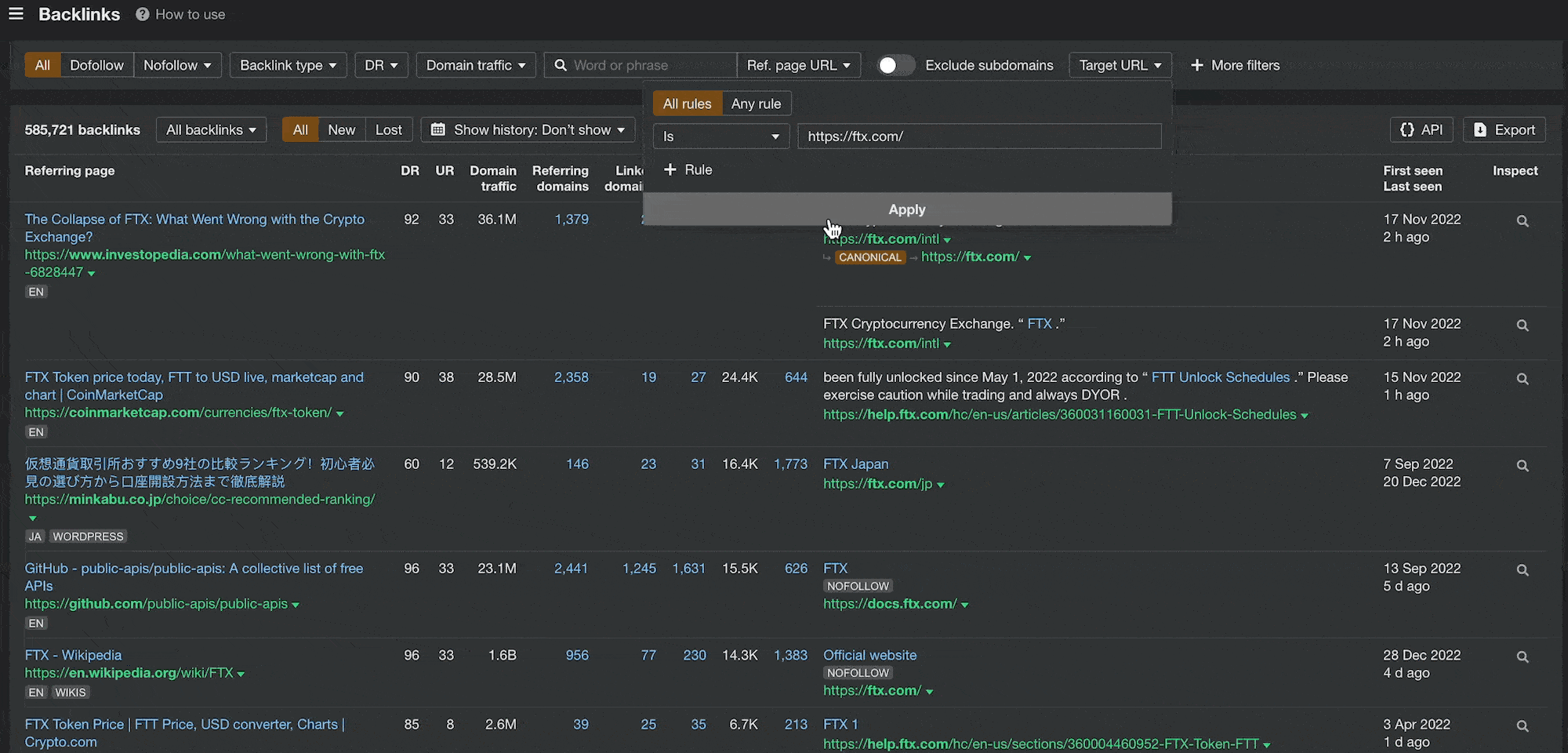Screen dimensions: 1568x753
Task: Enable the Exclude subdomains toggle
Action: 895,65
